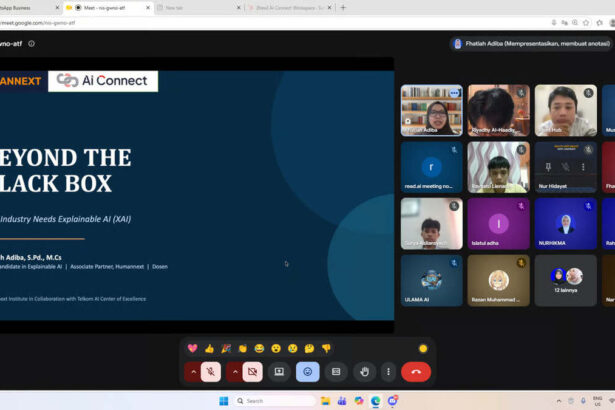Open the Copilot taskbar icon
This screenshot has height=410, width=615.
coord(358,401)
